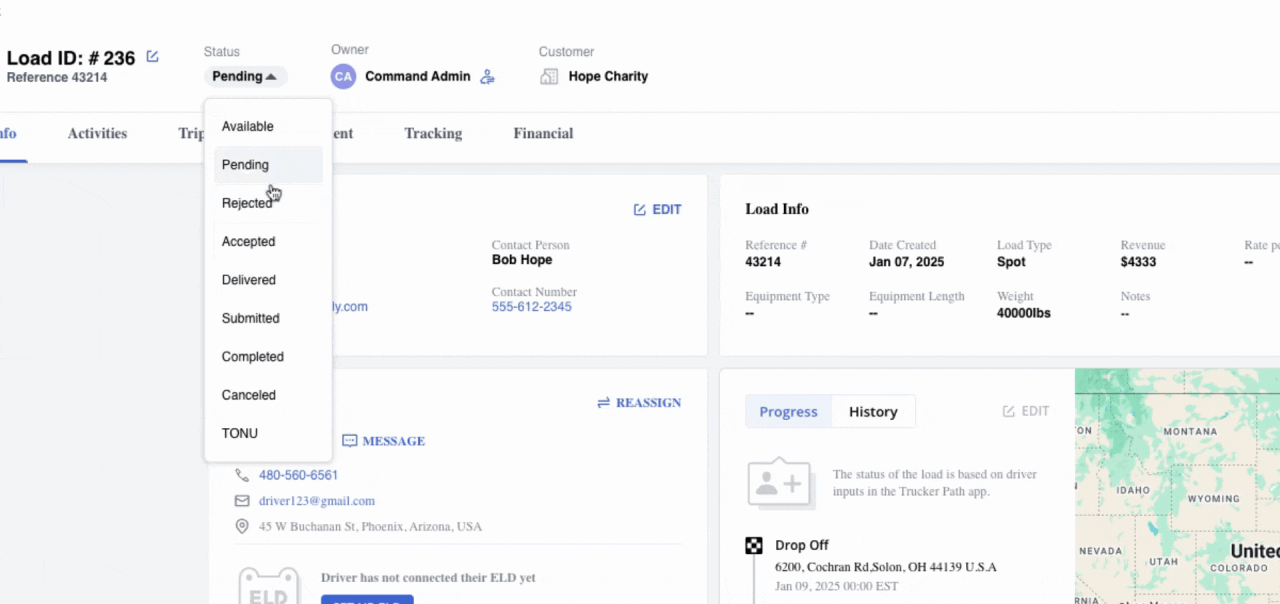Click the add-photo placeholder icon in Progress
This screenshot has width=1280, height=604.
point(779,483)
